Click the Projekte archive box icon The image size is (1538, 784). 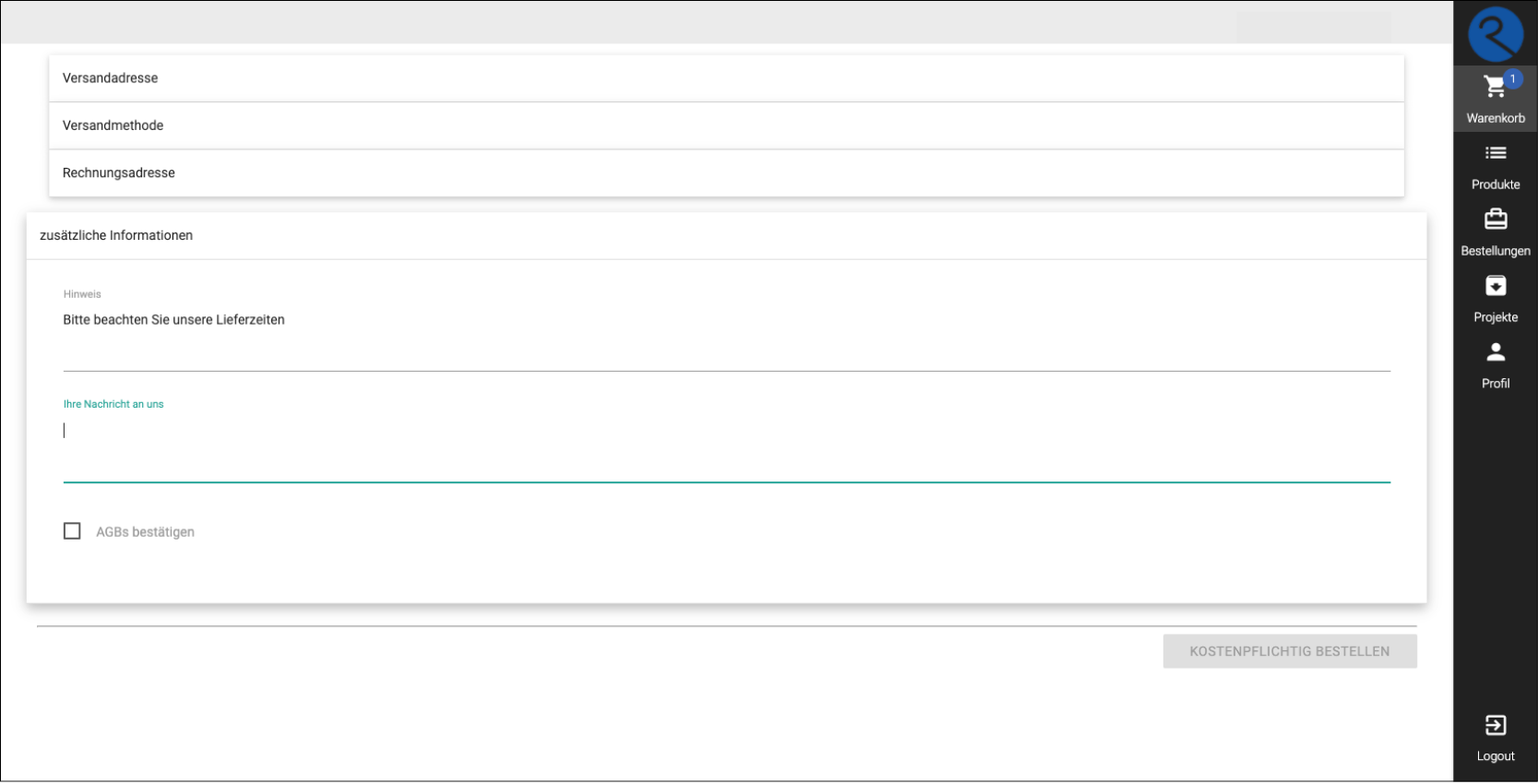[1496, 286]
